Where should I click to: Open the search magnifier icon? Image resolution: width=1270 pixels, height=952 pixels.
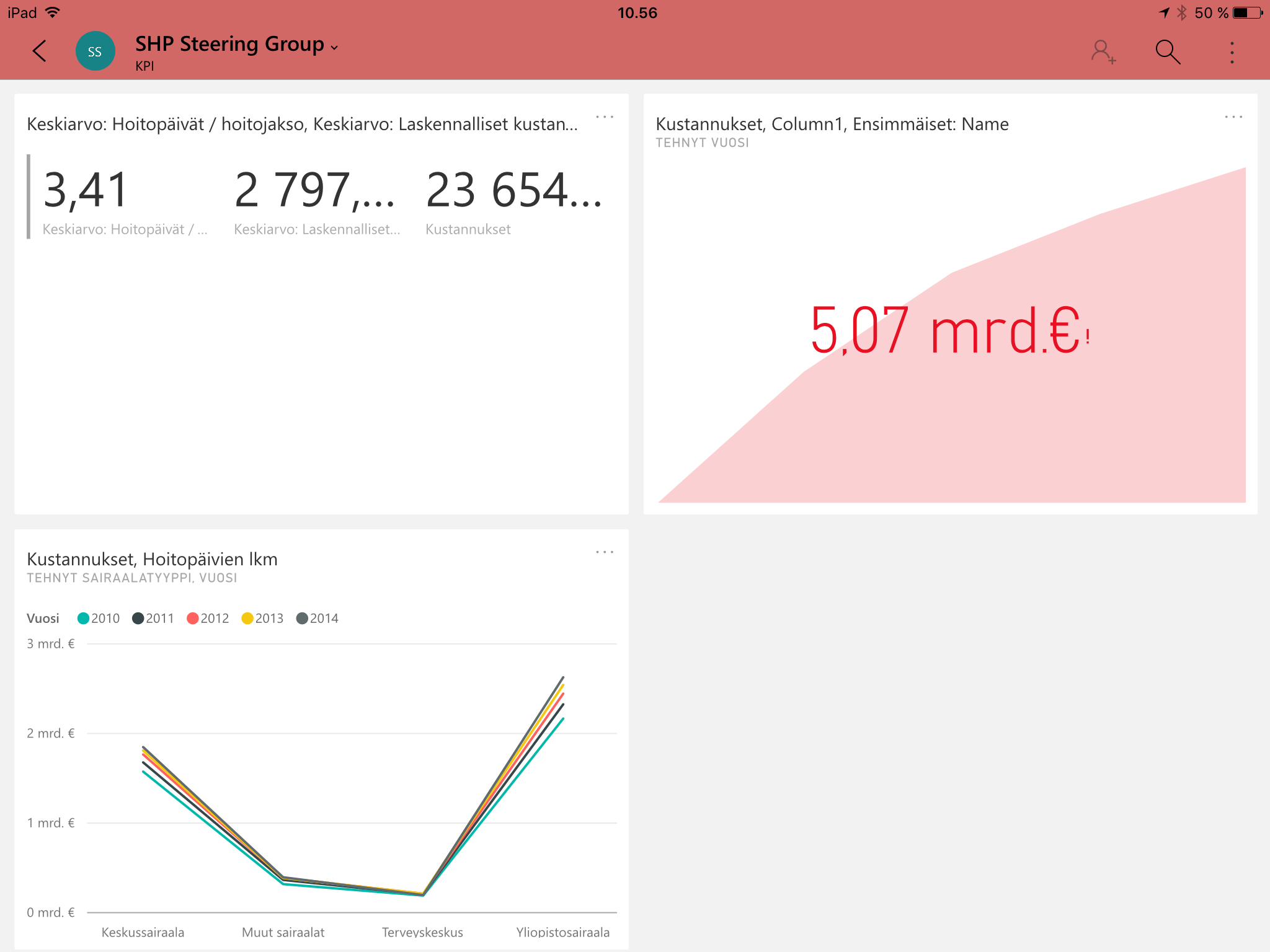point(1167,52)
